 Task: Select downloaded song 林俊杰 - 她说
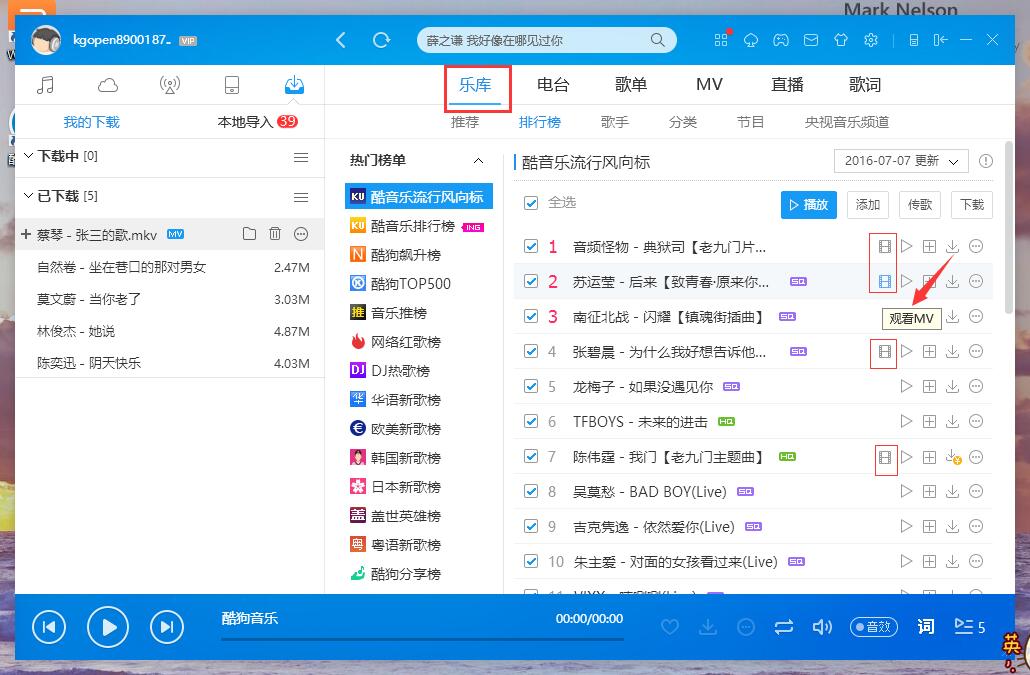tap(169, 331)
